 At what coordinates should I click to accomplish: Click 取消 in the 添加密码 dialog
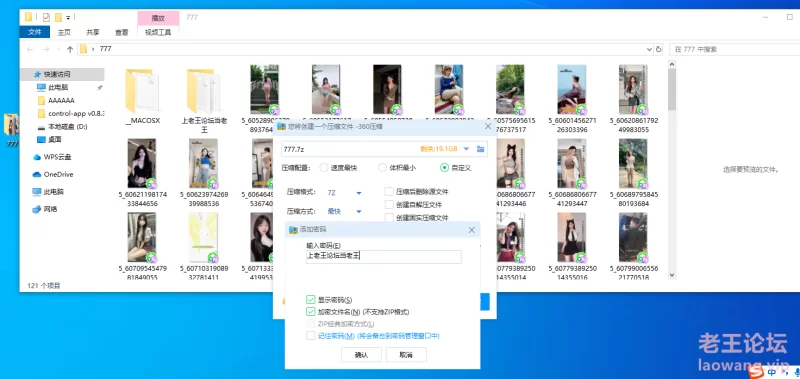[x=406, y=355]
